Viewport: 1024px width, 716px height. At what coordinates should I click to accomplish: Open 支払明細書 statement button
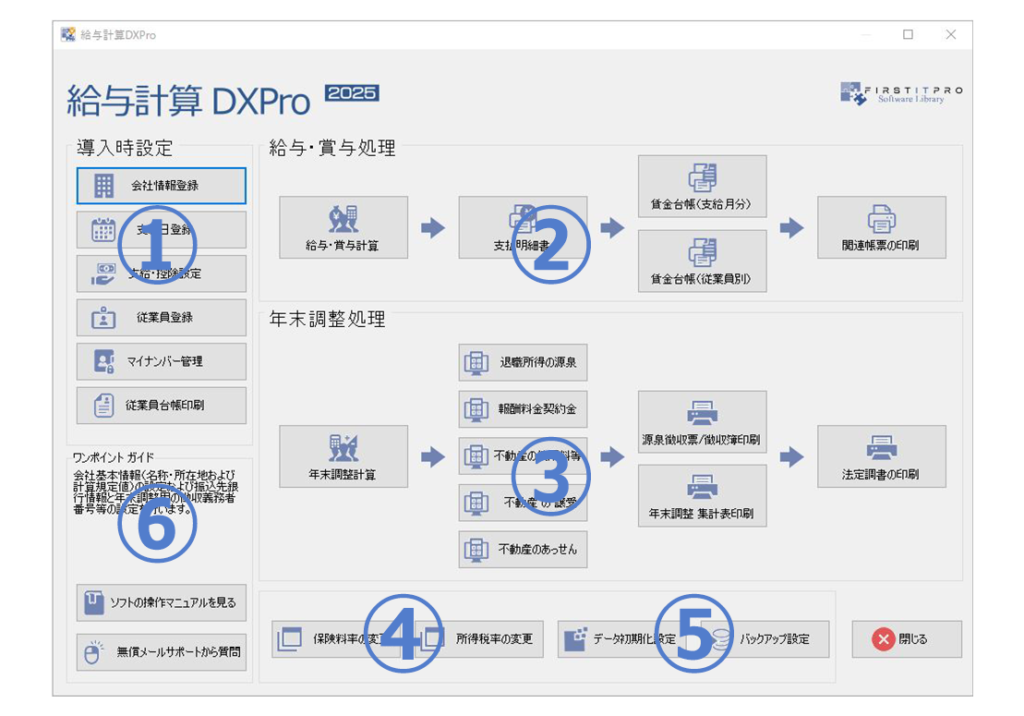(522, 227)
